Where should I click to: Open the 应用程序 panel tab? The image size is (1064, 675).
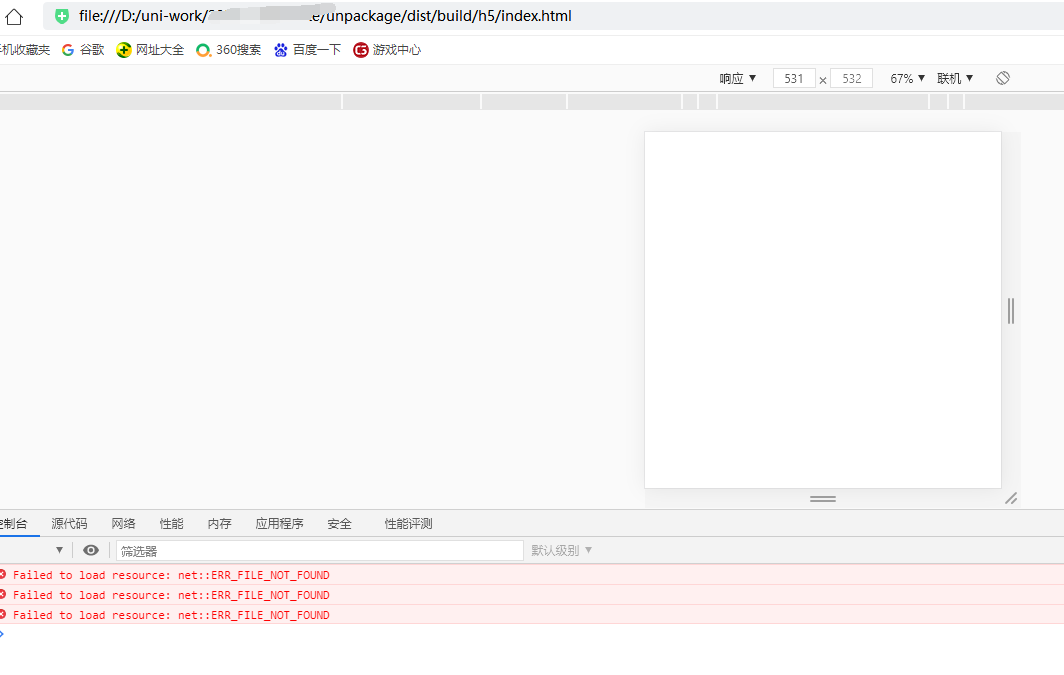tap(279, 522)
